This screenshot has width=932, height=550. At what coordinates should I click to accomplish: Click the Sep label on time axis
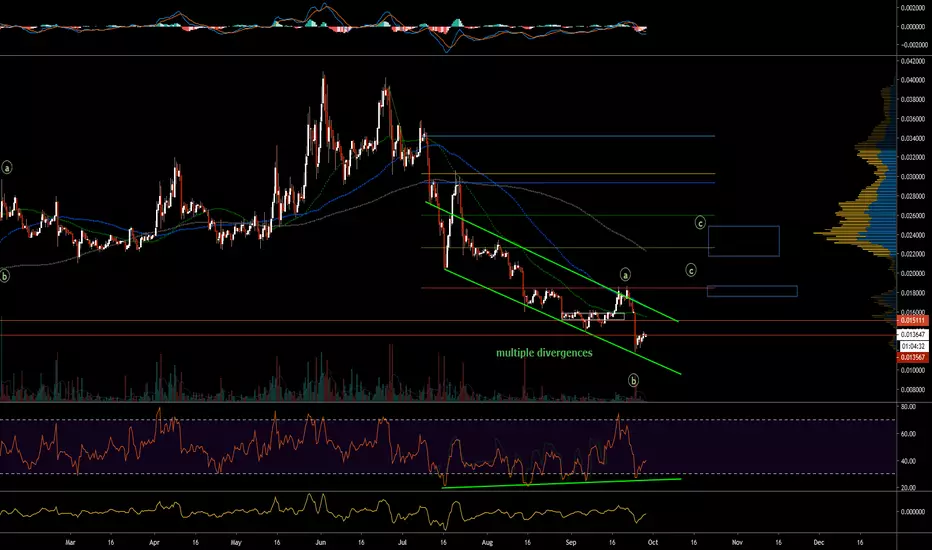(571, 542)
